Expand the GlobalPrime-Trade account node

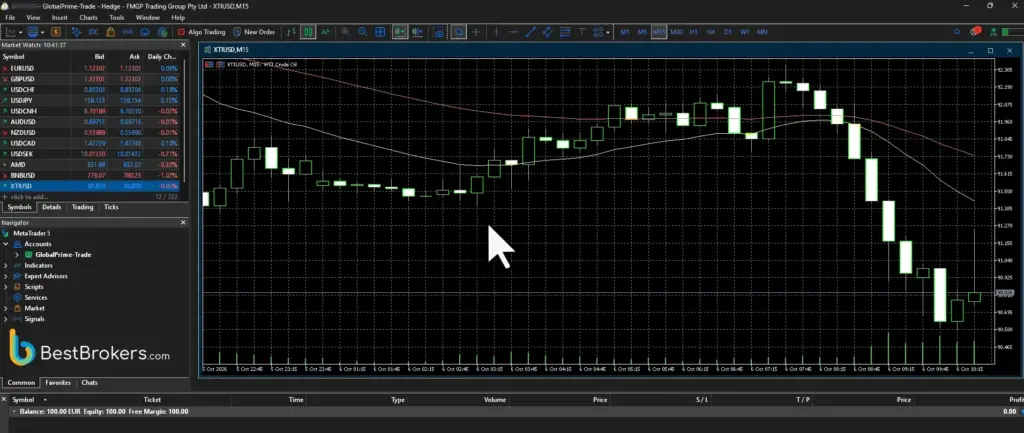point(17,255)
